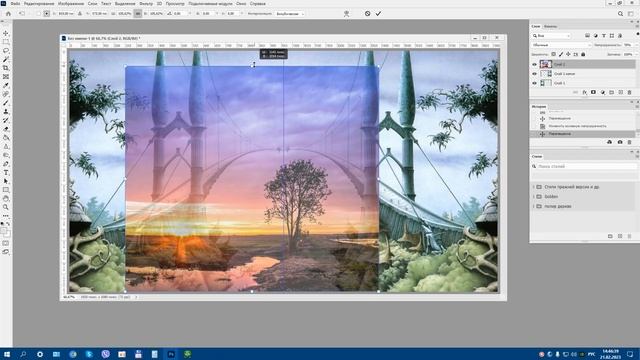Select the Eyedropper tool
The height and width of the screenshot is (360, 640).
pos(6,85)
